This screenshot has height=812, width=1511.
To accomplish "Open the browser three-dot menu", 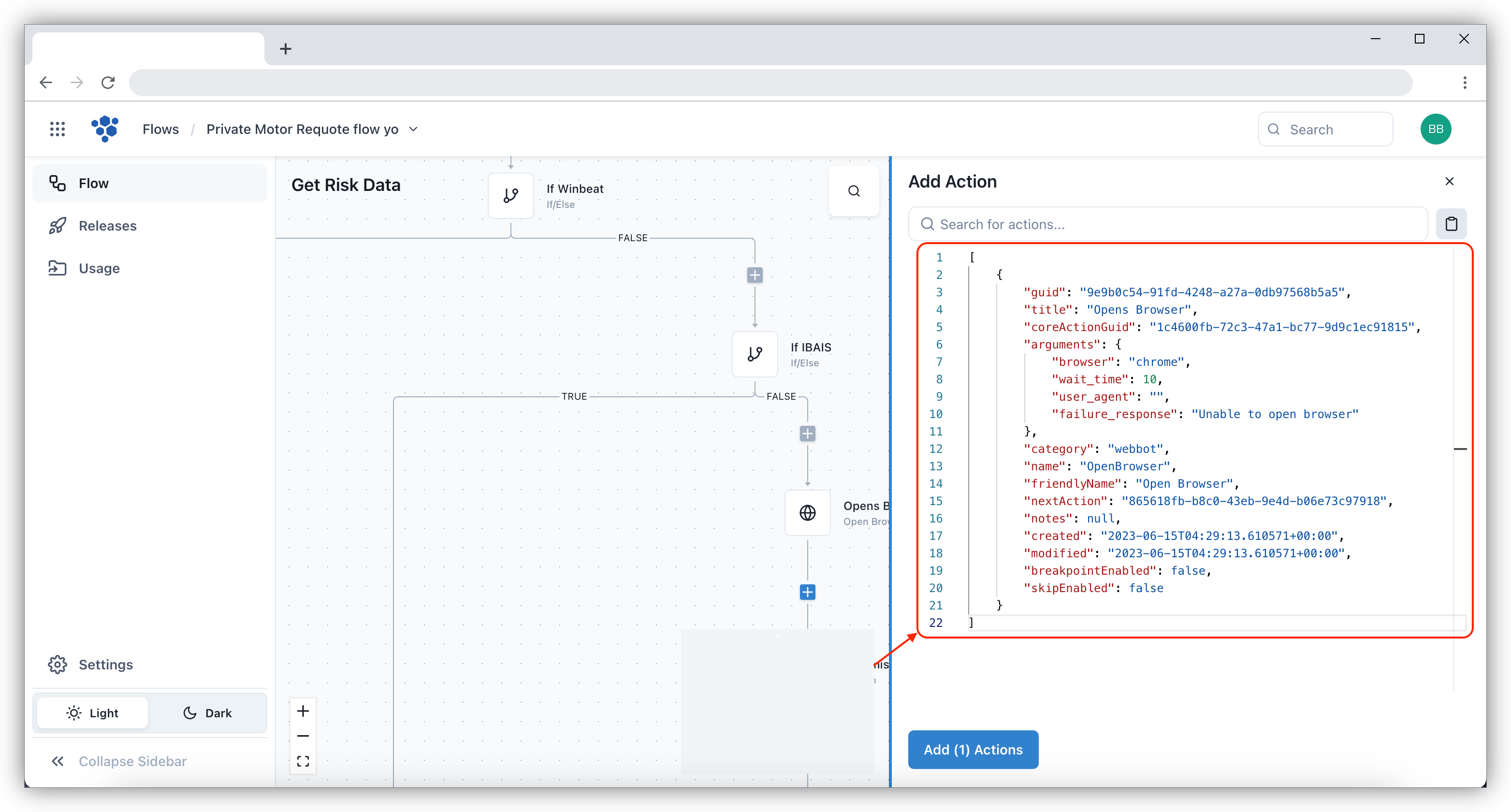I will tap(1464, 83).
